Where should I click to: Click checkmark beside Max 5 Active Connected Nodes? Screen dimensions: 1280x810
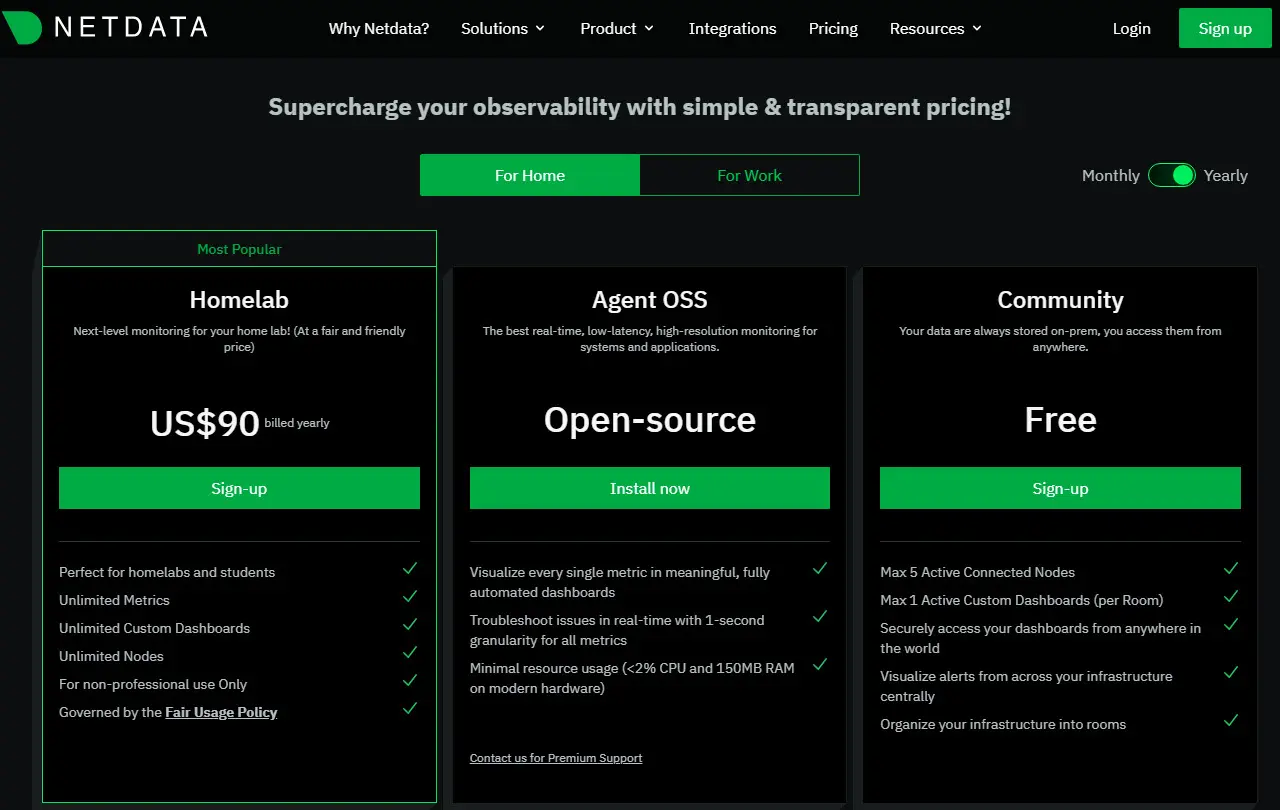click(x=1230, y=569)
